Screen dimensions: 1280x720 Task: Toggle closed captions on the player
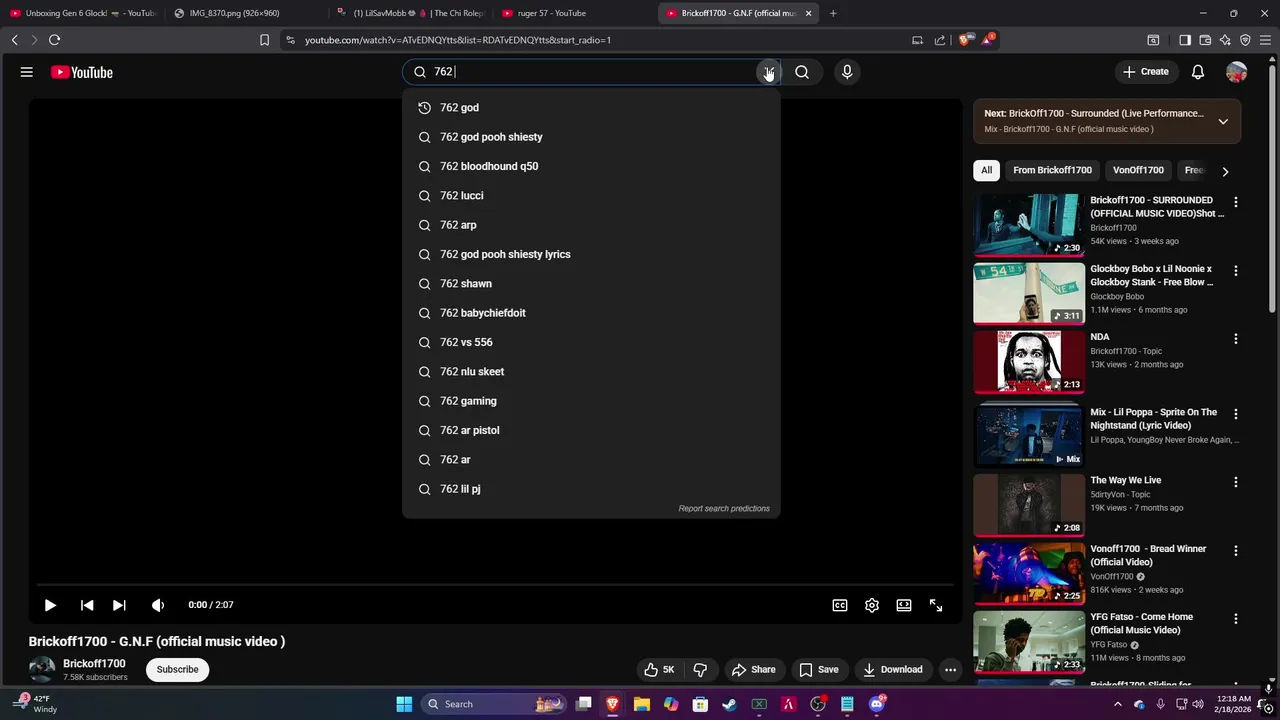(x=840, y=605)
